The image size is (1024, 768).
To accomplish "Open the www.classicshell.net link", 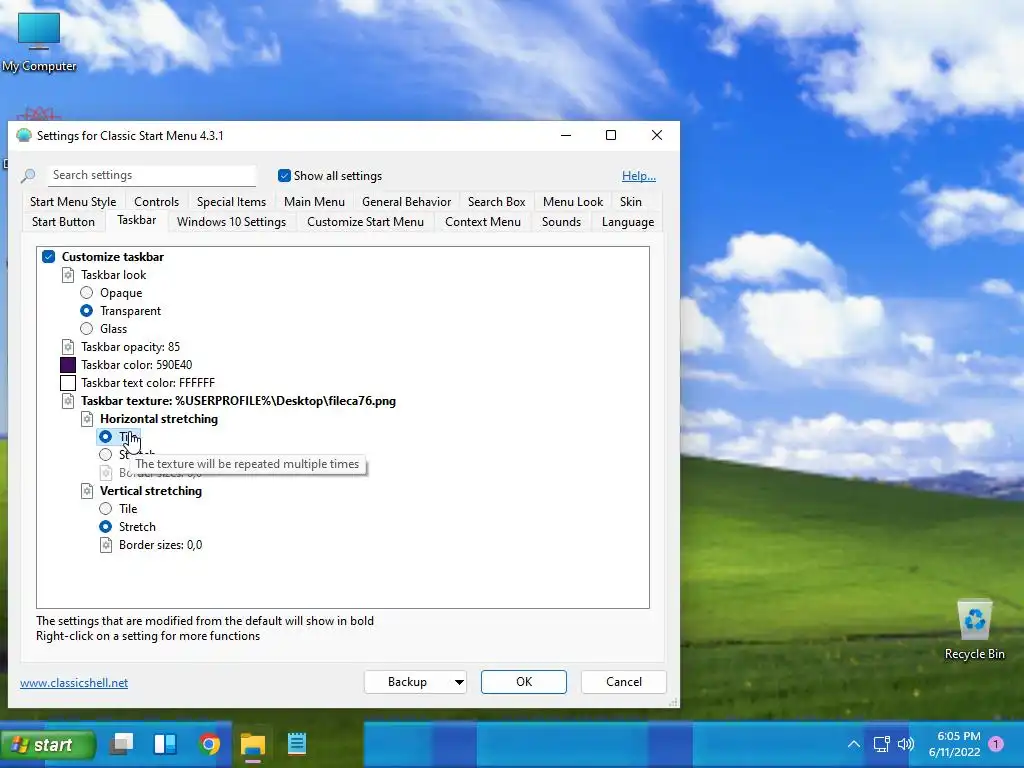I will pos(74,682).
